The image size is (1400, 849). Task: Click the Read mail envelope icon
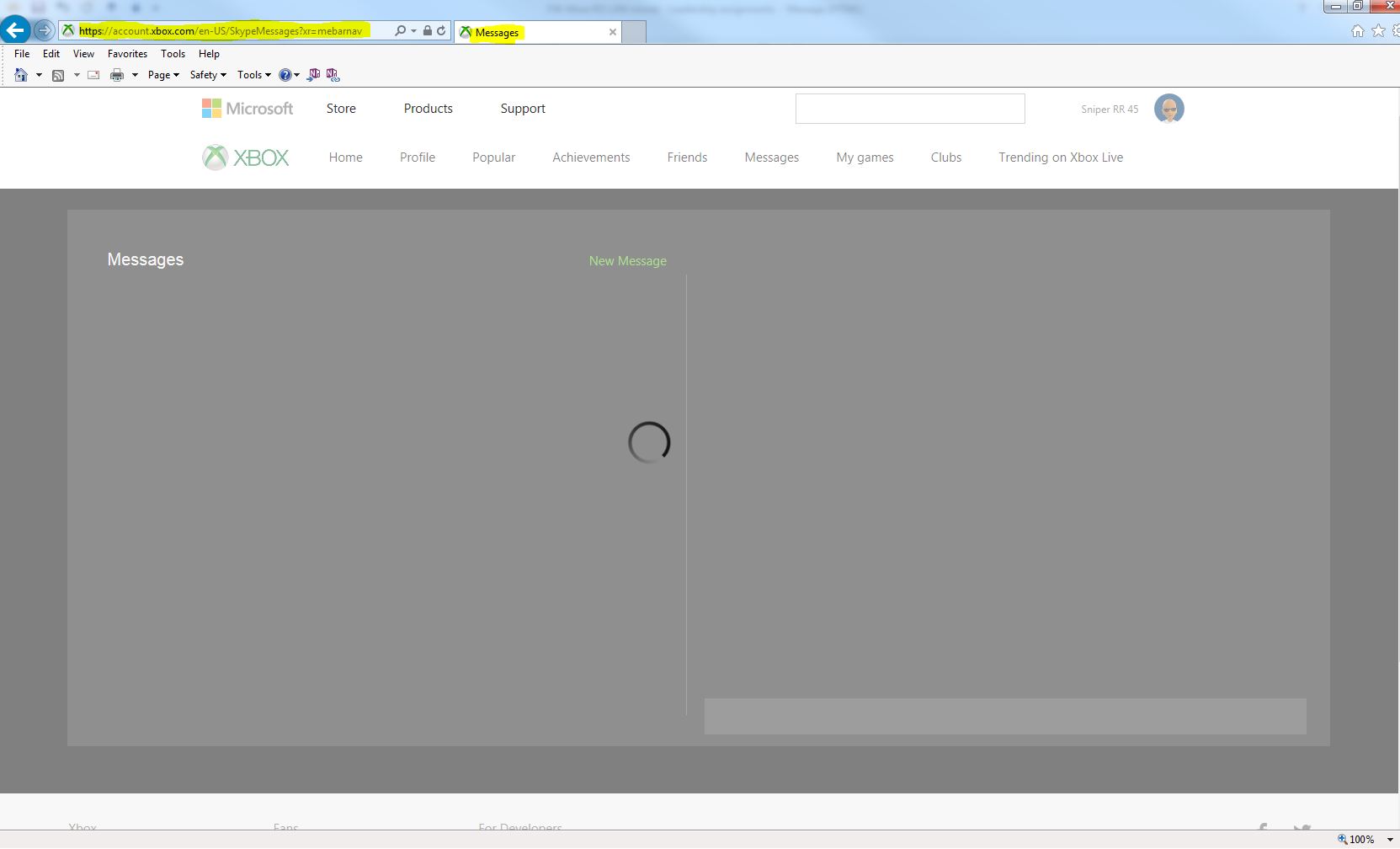pos(93,75)
